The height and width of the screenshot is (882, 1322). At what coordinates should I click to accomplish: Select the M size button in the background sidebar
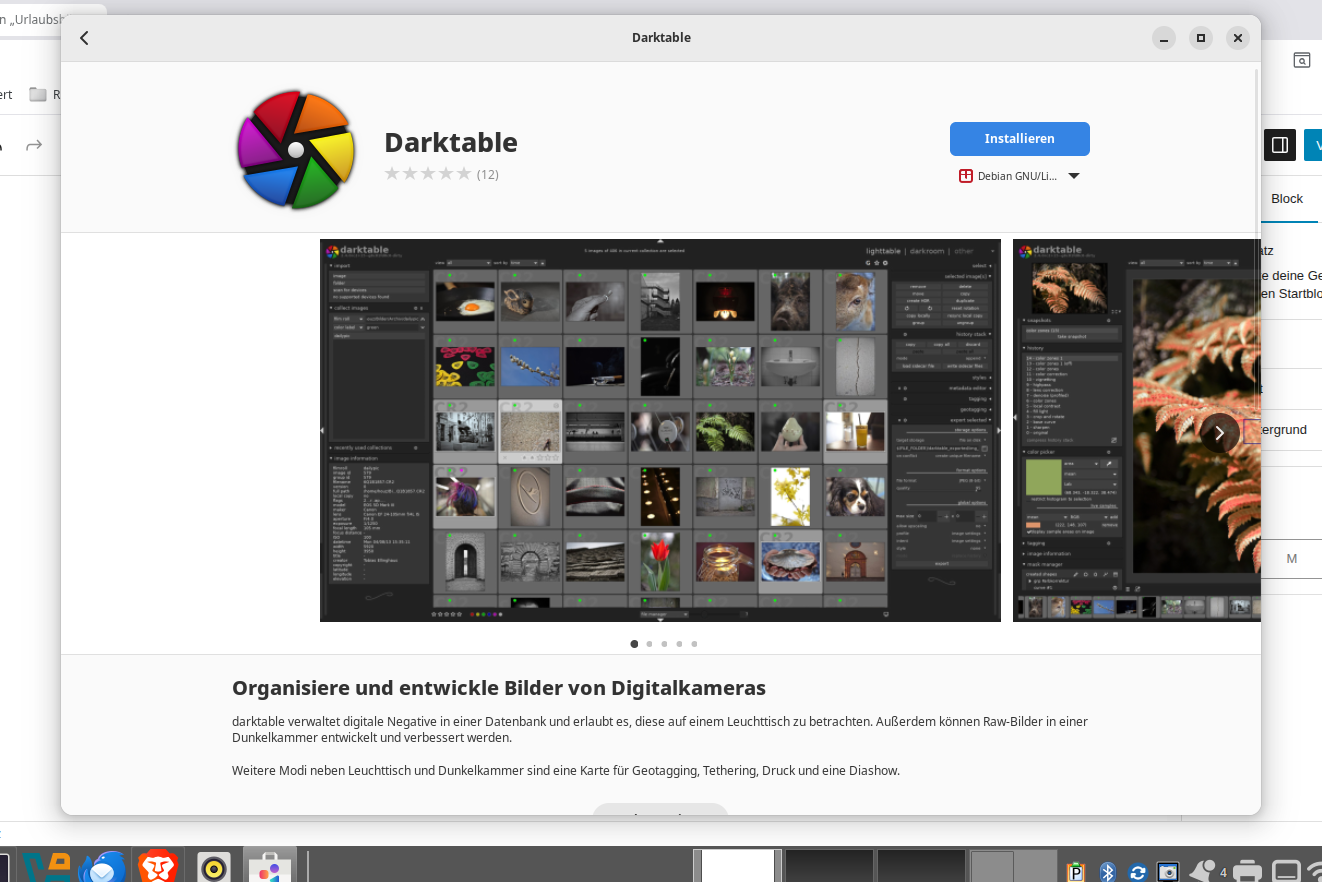(x=1292, y=559)
